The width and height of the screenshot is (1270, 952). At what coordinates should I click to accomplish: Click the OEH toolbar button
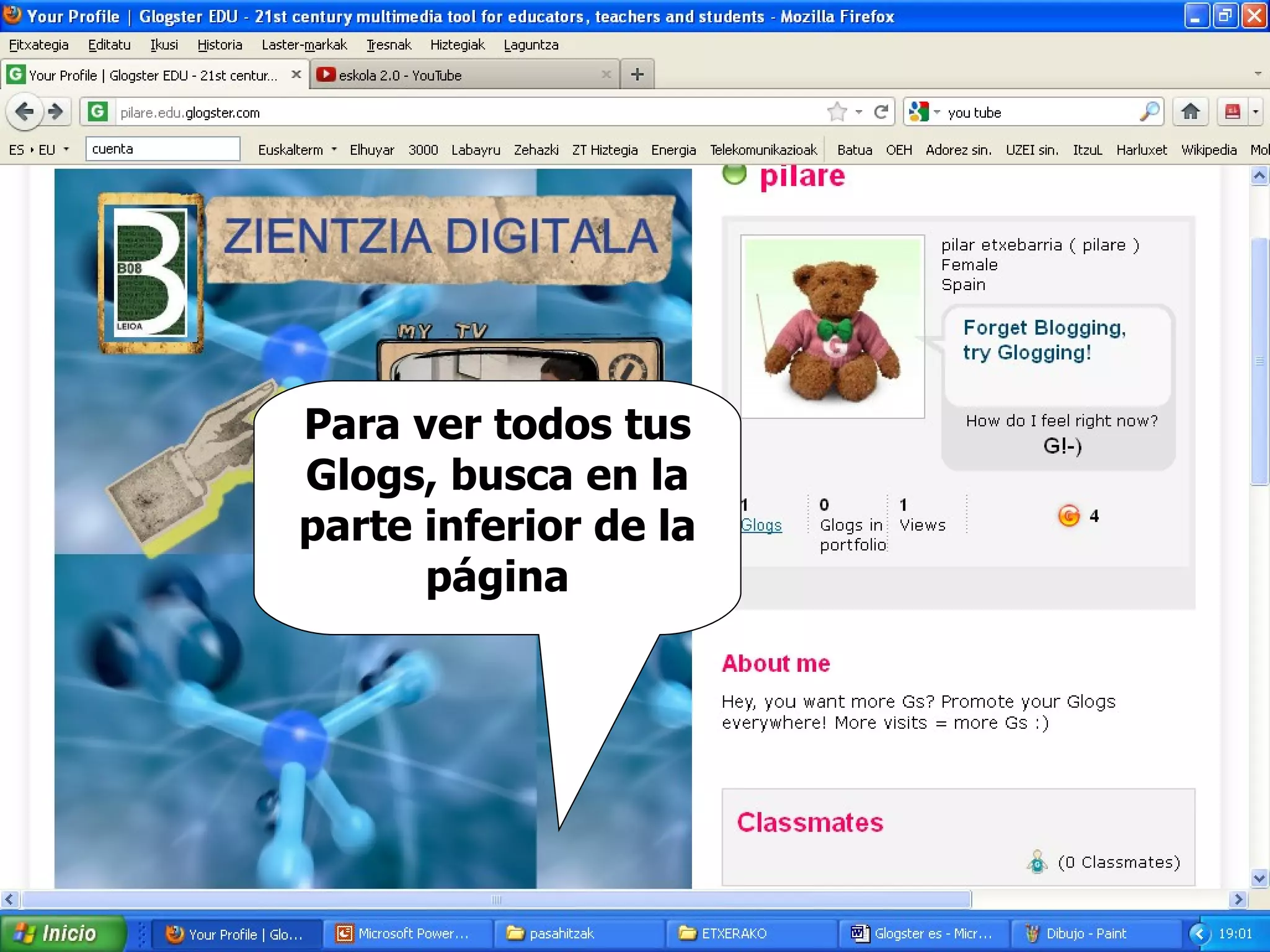(899, 149)
